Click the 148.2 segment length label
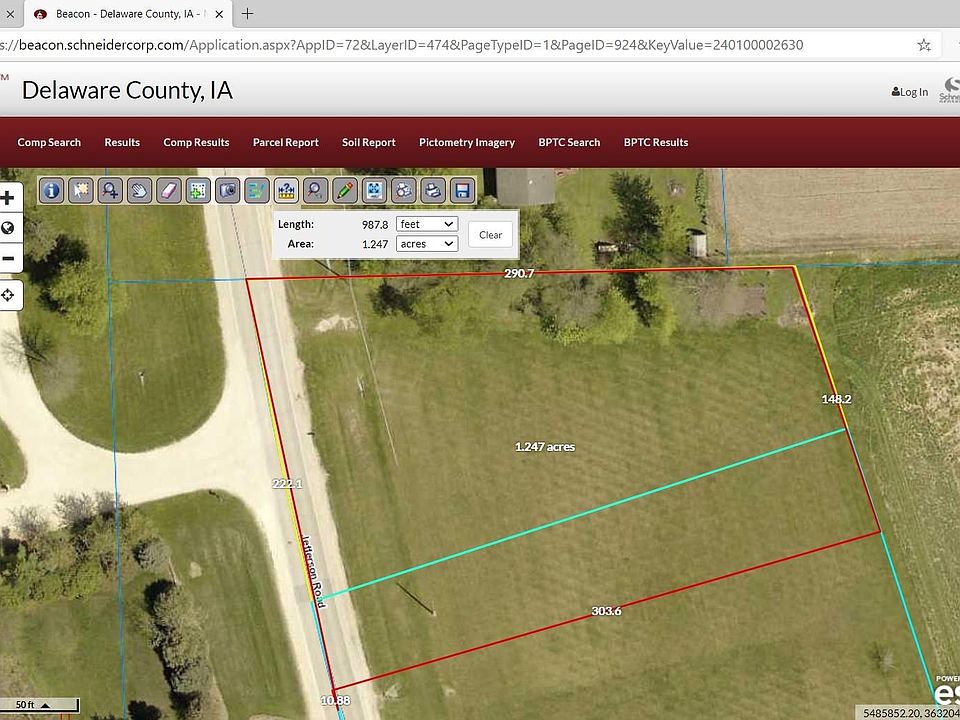Screen dimensions: 960x720 [x=836, y=399]
